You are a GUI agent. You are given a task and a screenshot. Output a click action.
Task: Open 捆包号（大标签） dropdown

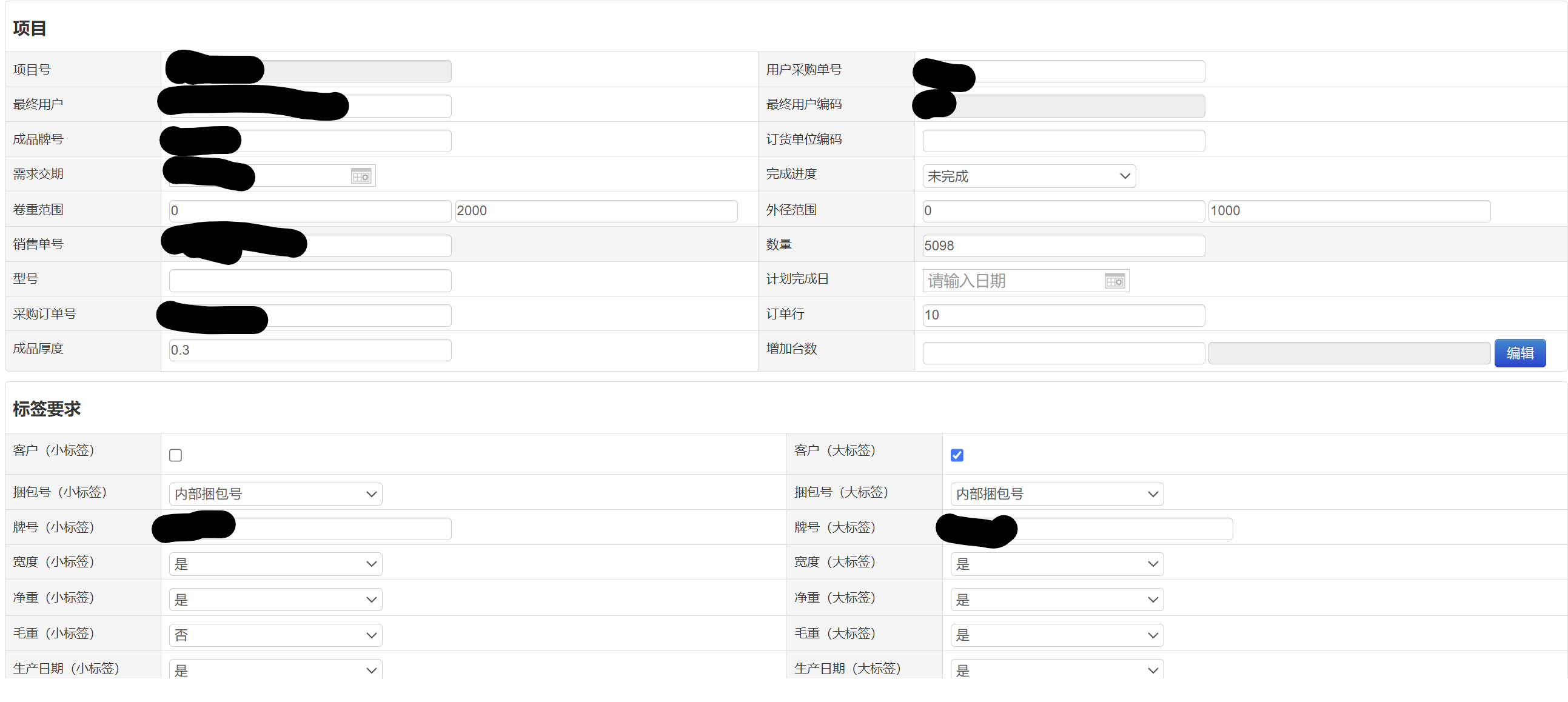[1057, 493]
